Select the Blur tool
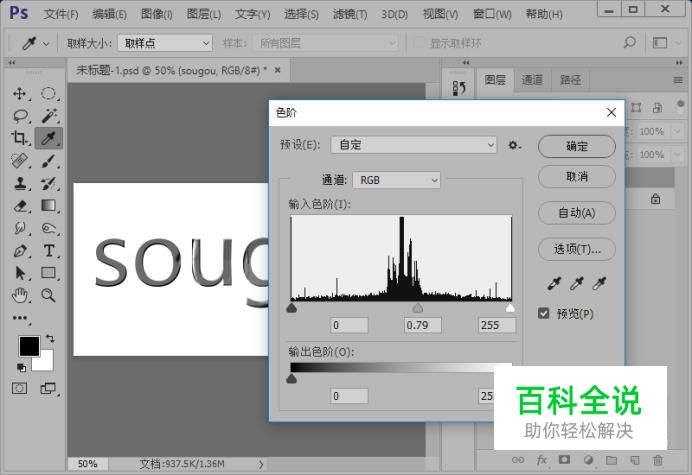The height and width of the screenshot is (475, 692). (20, 228)
